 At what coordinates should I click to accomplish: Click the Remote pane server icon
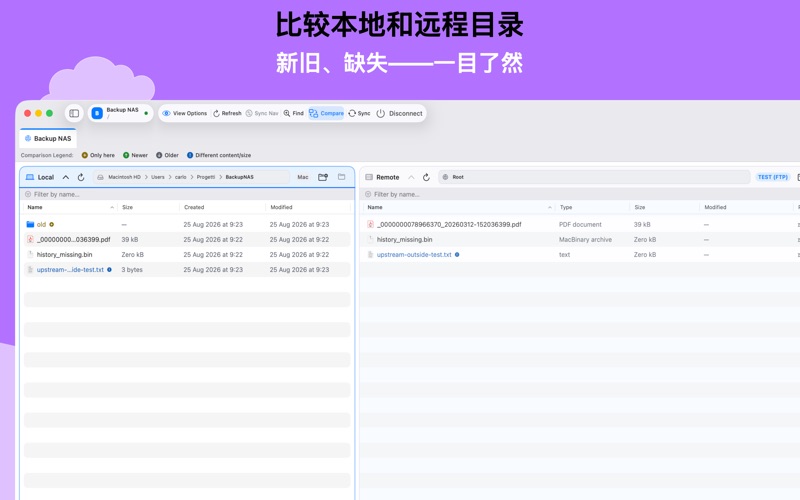(369, 177)
